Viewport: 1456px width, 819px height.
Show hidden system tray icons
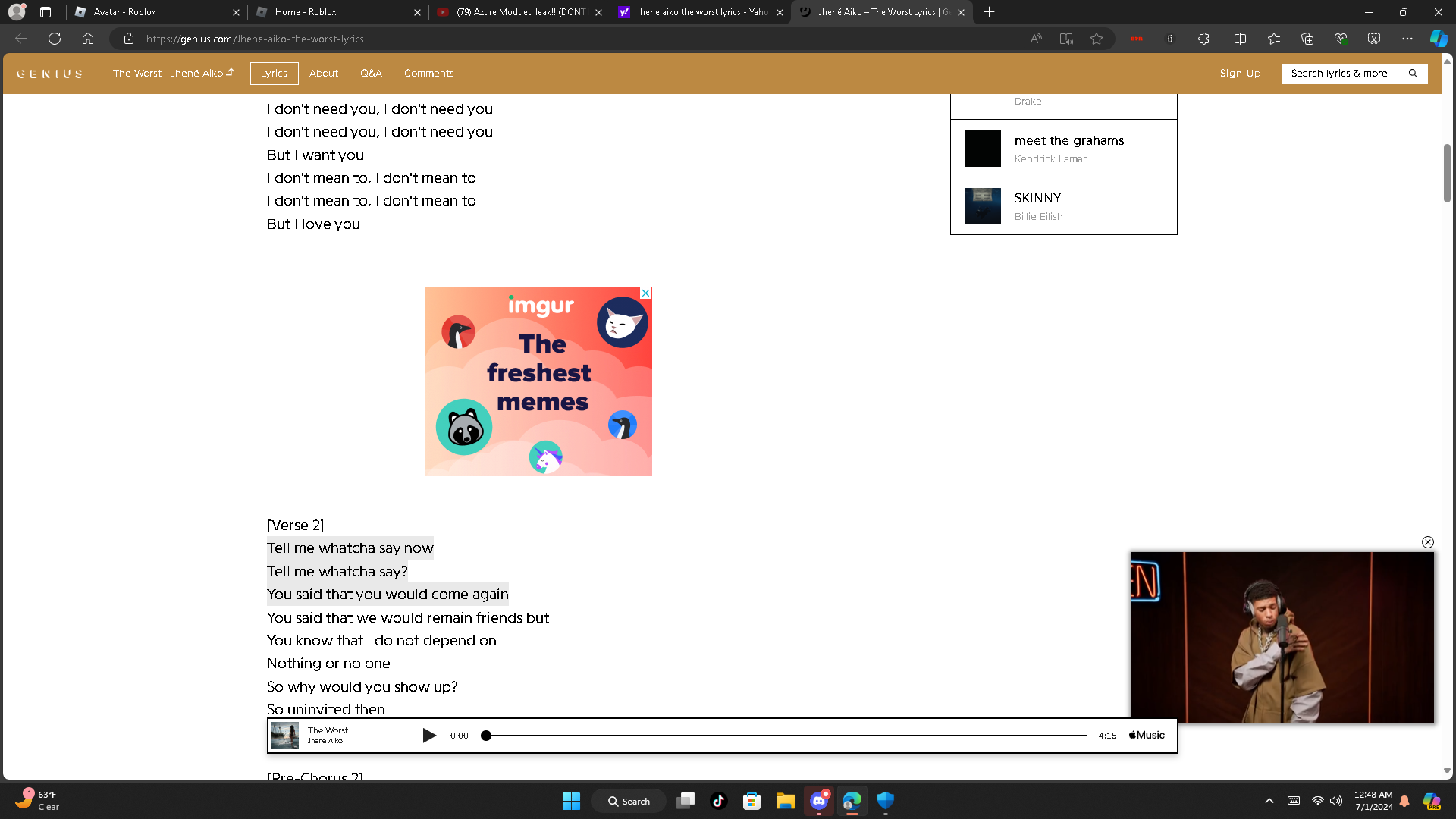1269,801
